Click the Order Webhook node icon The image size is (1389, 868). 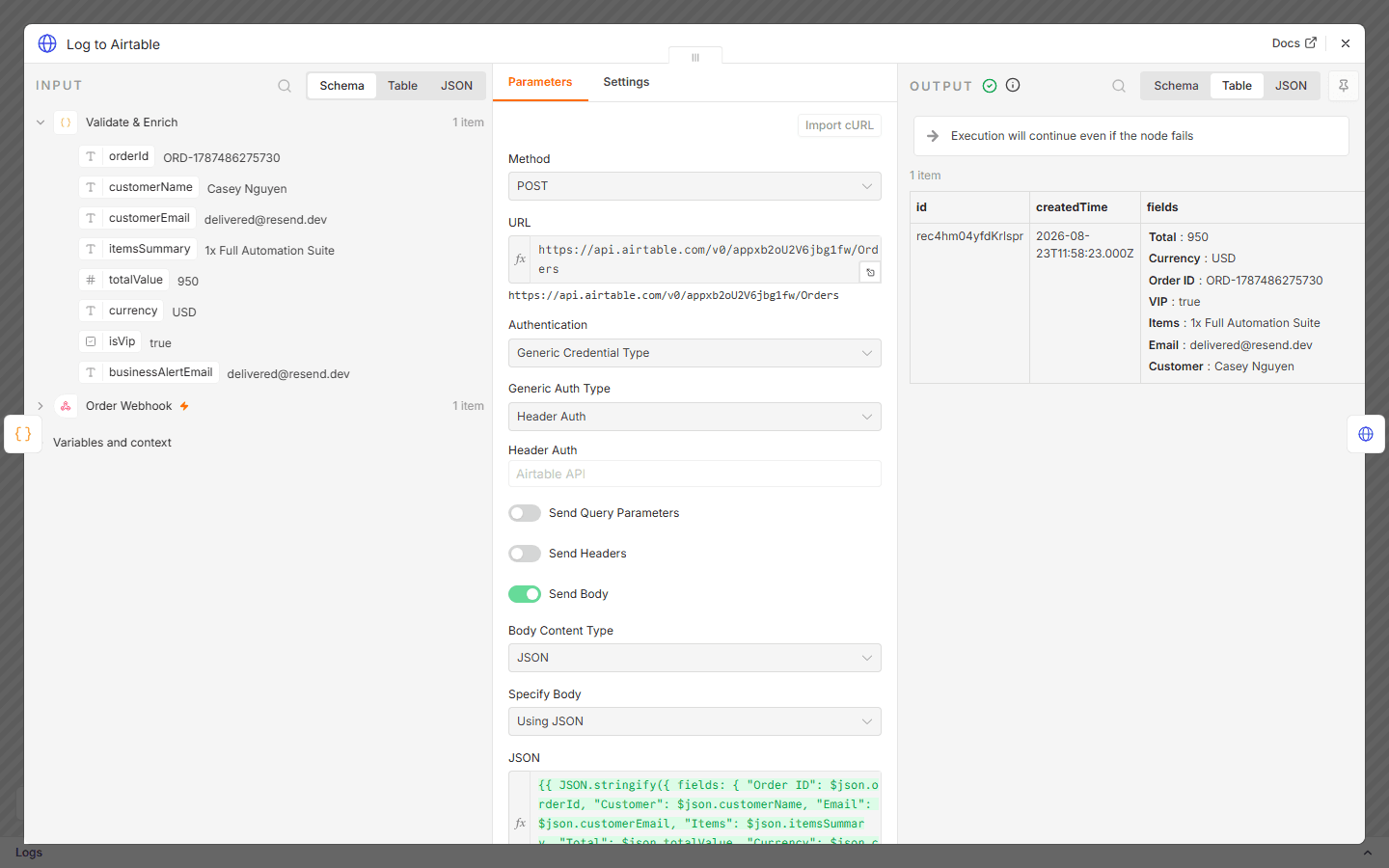pyautogui.click(x=66, y=406)
